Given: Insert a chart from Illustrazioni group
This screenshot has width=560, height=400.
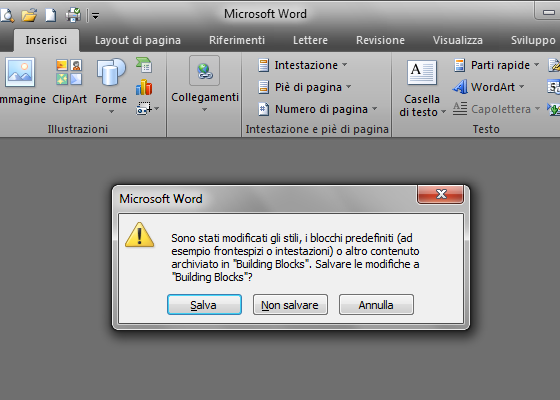Looking at the screenshot, I should coord(144,87).
